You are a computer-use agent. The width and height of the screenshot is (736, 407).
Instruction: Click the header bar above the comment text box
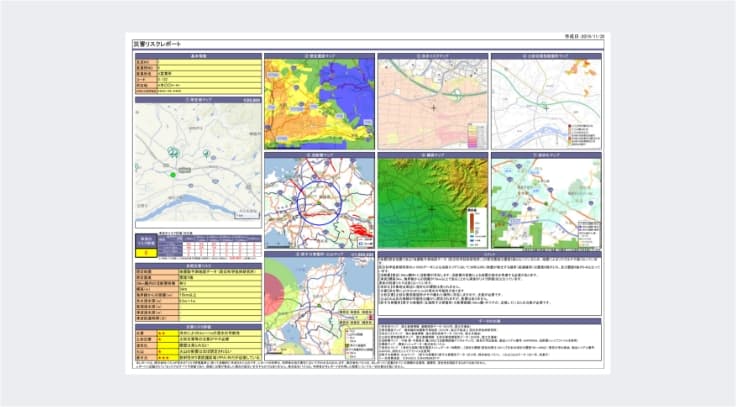pyautogui.click(x=489, y=258)
